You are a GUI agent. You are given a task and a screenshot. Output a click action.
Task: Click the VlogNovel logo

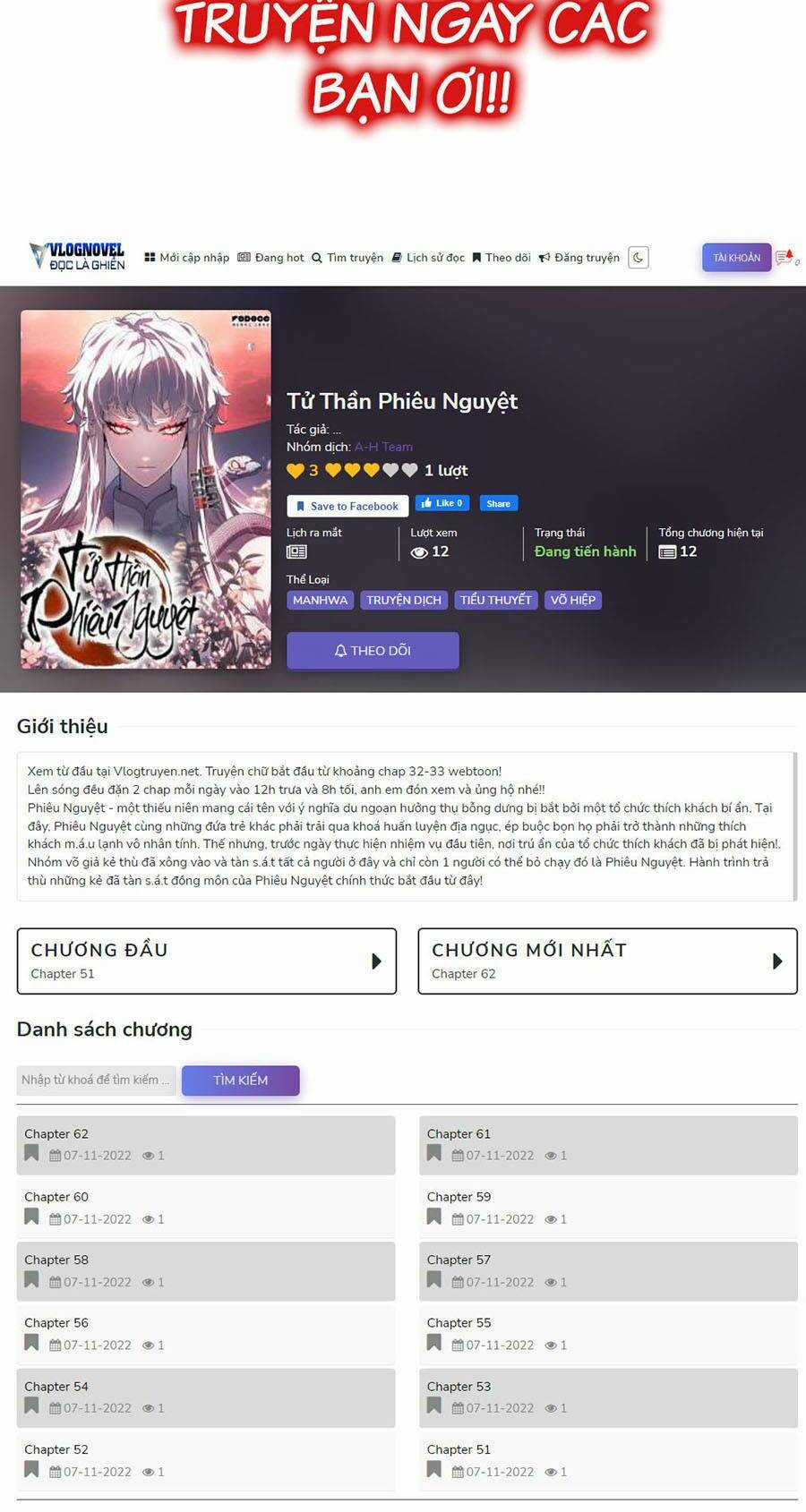click(77, 257)
